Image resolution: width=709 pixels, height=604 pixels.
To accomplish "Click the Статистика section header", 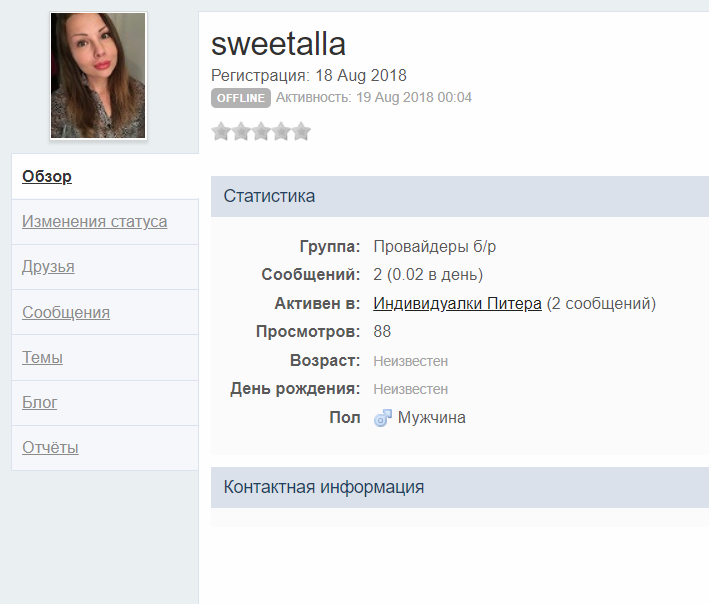I will 269,196.
